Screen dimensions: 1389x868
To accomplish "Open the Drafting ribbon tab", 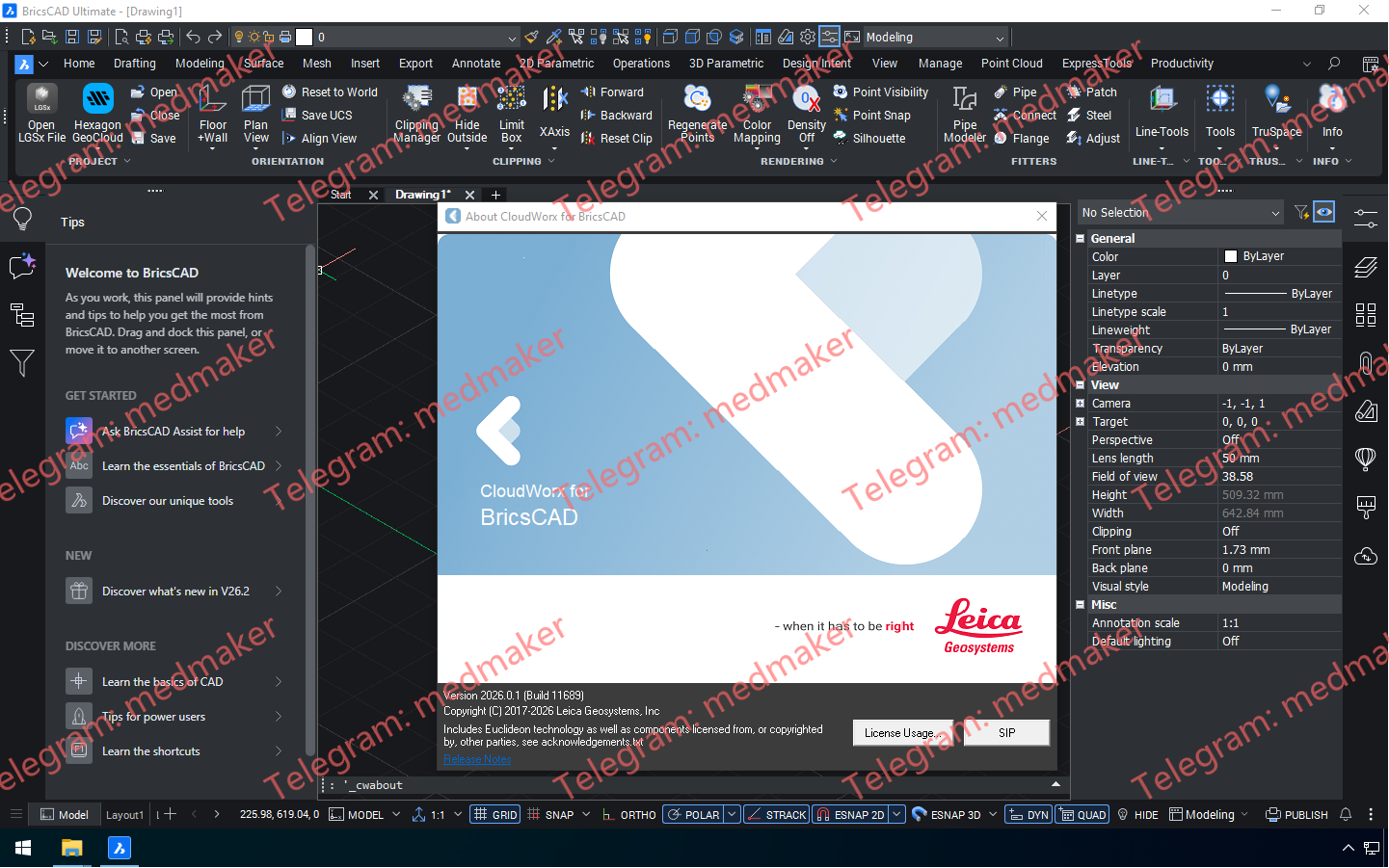I will pyautogui.click(x=134, y=64).
